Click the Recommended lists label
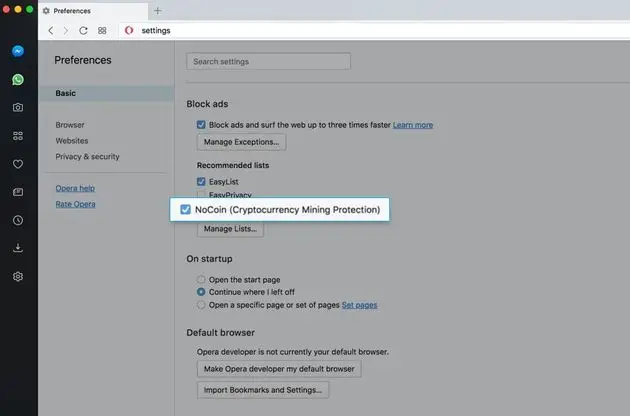The height and width of the screenshot is (416, 630). click(x=233, y=165)
